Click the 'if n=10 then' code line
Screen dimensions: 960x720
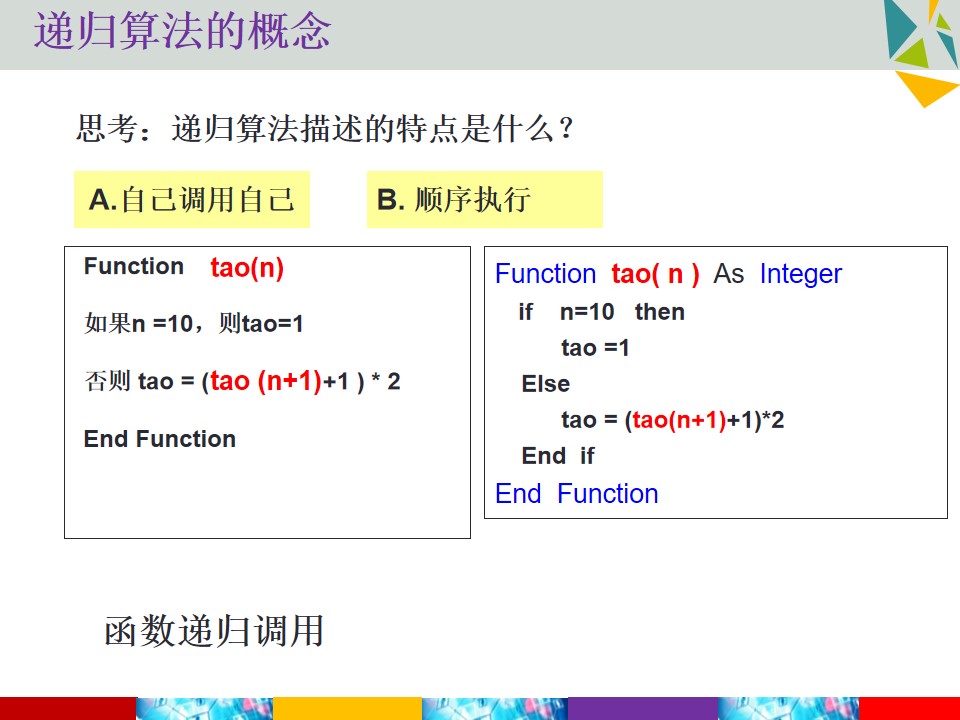pos(601,312)
